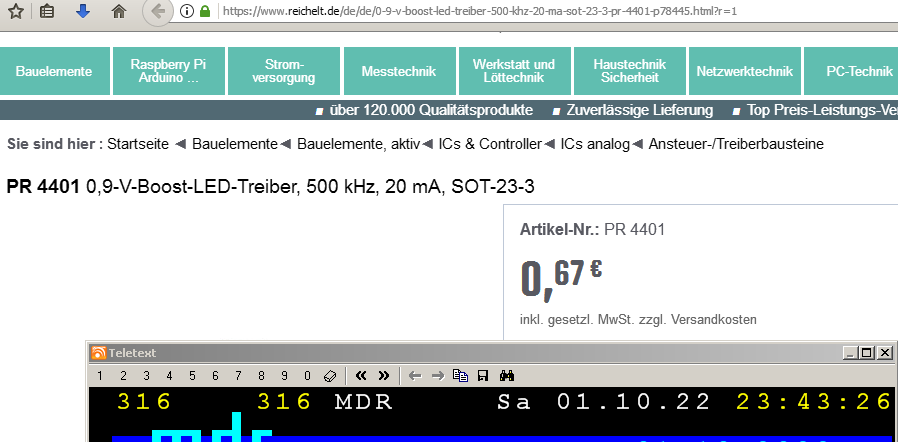Click 'über 120.000 Qualitätsprodukte' banner text
Screen dimensions: 898x442
tap(431, 110)
